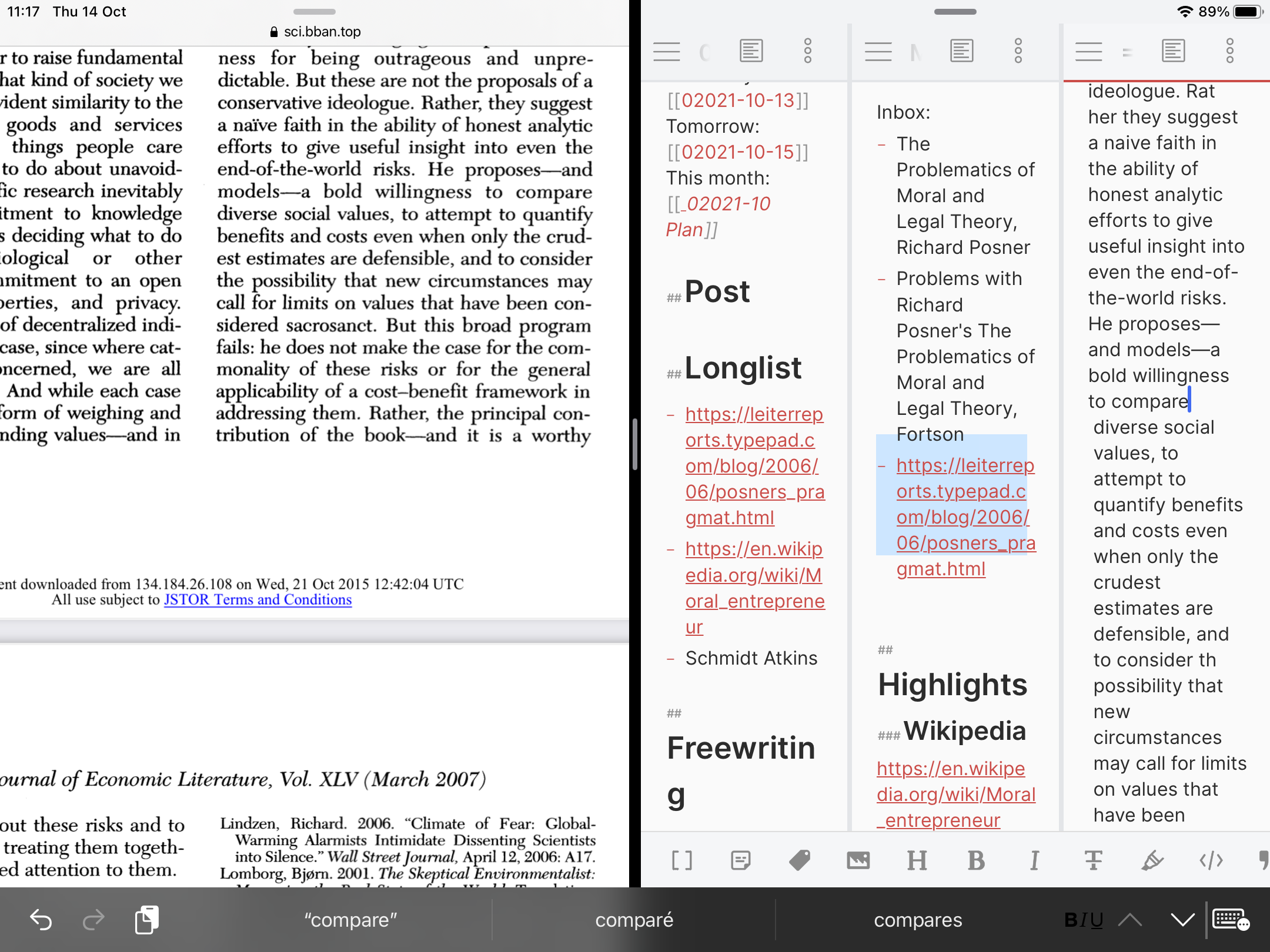This screenshot has width=1270, height=952.
Task: Tap the tag icon in toolbar
Action: coord(800,860)
